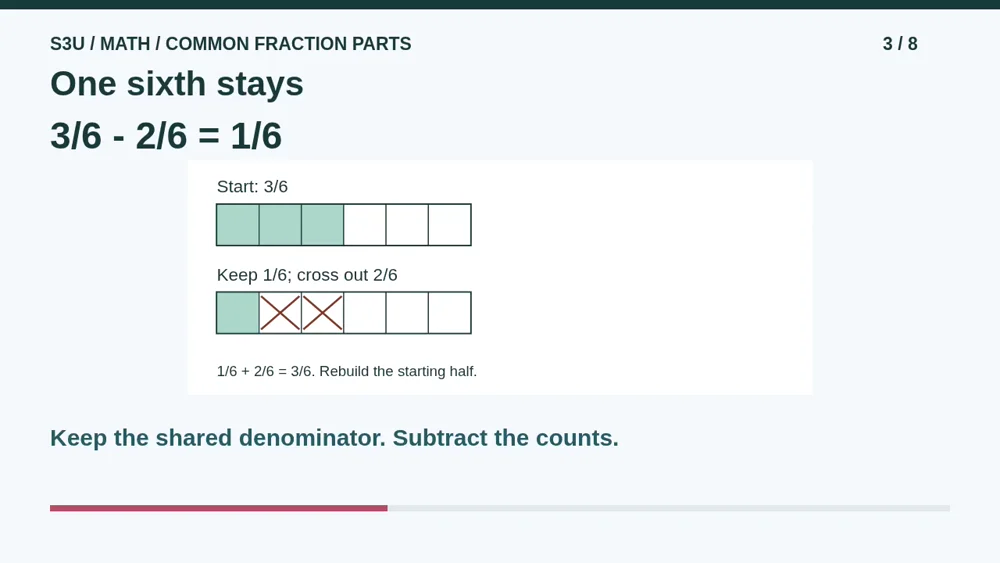
Task: Select the second shaded cell in Start bar
Action: (x=280, y=225)
